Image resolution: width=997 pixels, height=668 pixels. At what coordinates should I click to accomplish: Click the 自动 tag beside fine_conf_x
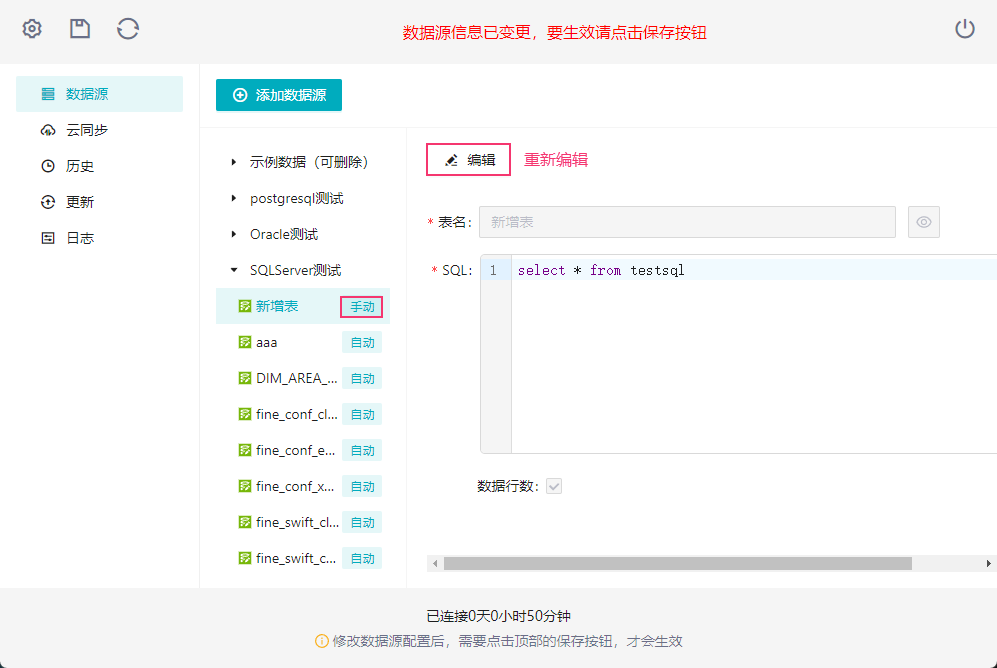click(362, 486)
